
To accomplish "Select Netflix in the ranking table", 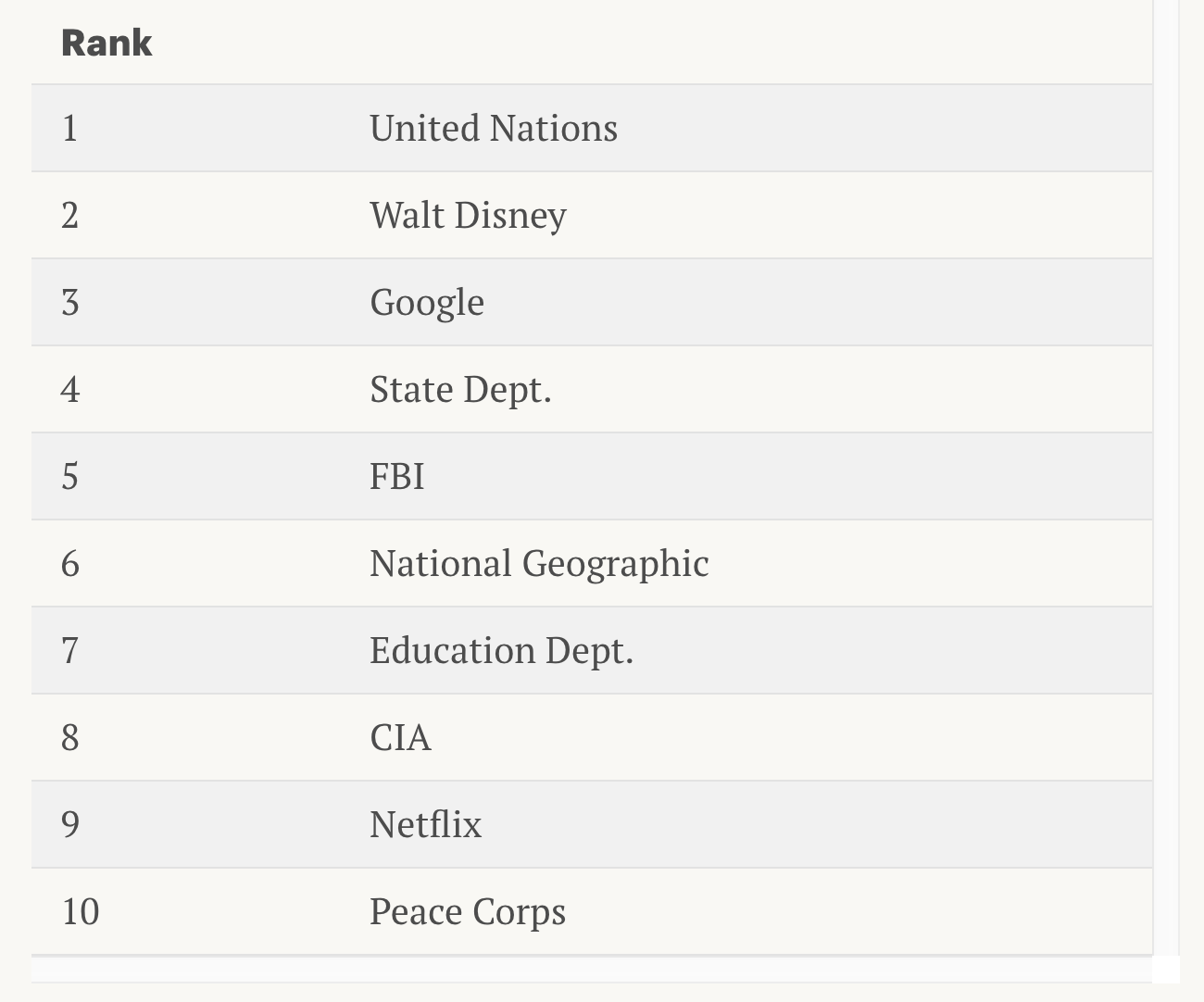I will tap(425, 825).
